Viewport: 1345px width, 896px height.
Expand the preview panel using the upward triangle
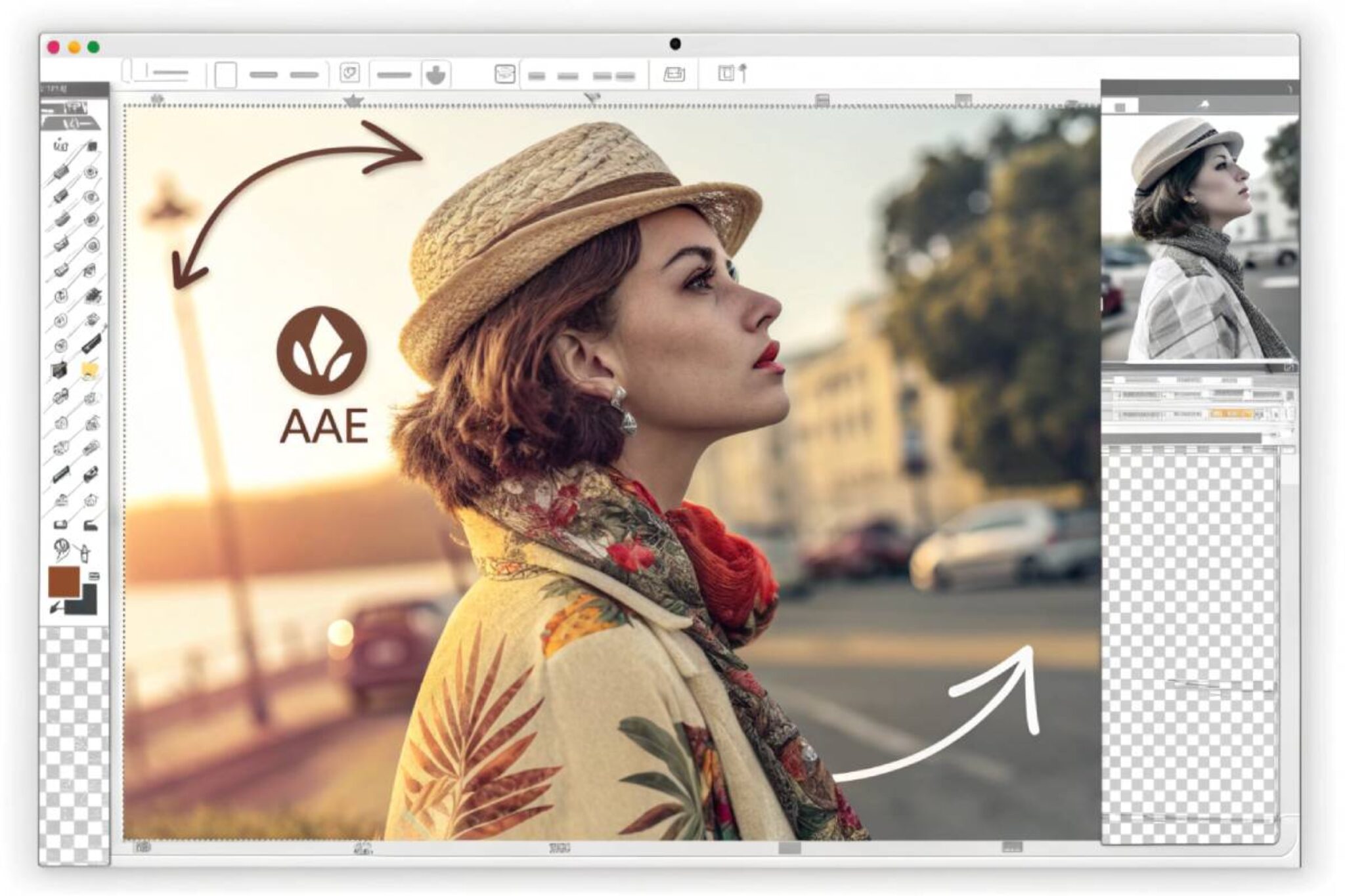1204,104
